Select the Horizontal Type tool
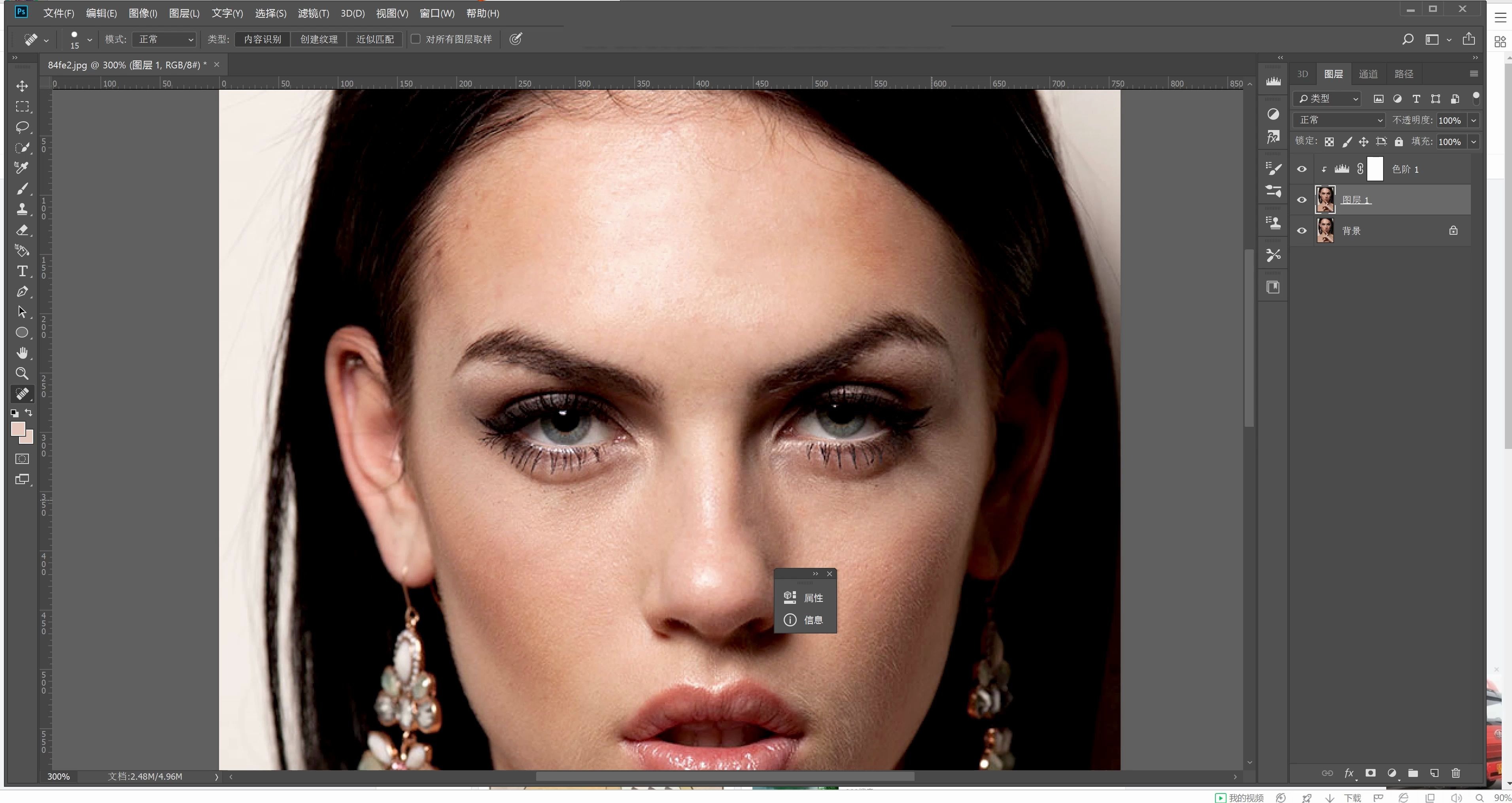This screenshot has width=1512, height=803. coord(22,271)
